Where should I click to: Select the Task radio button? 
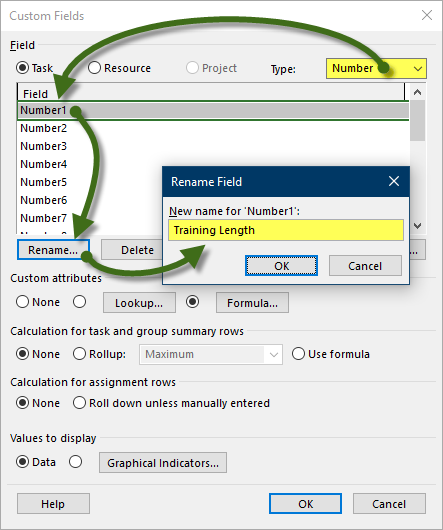22,68
